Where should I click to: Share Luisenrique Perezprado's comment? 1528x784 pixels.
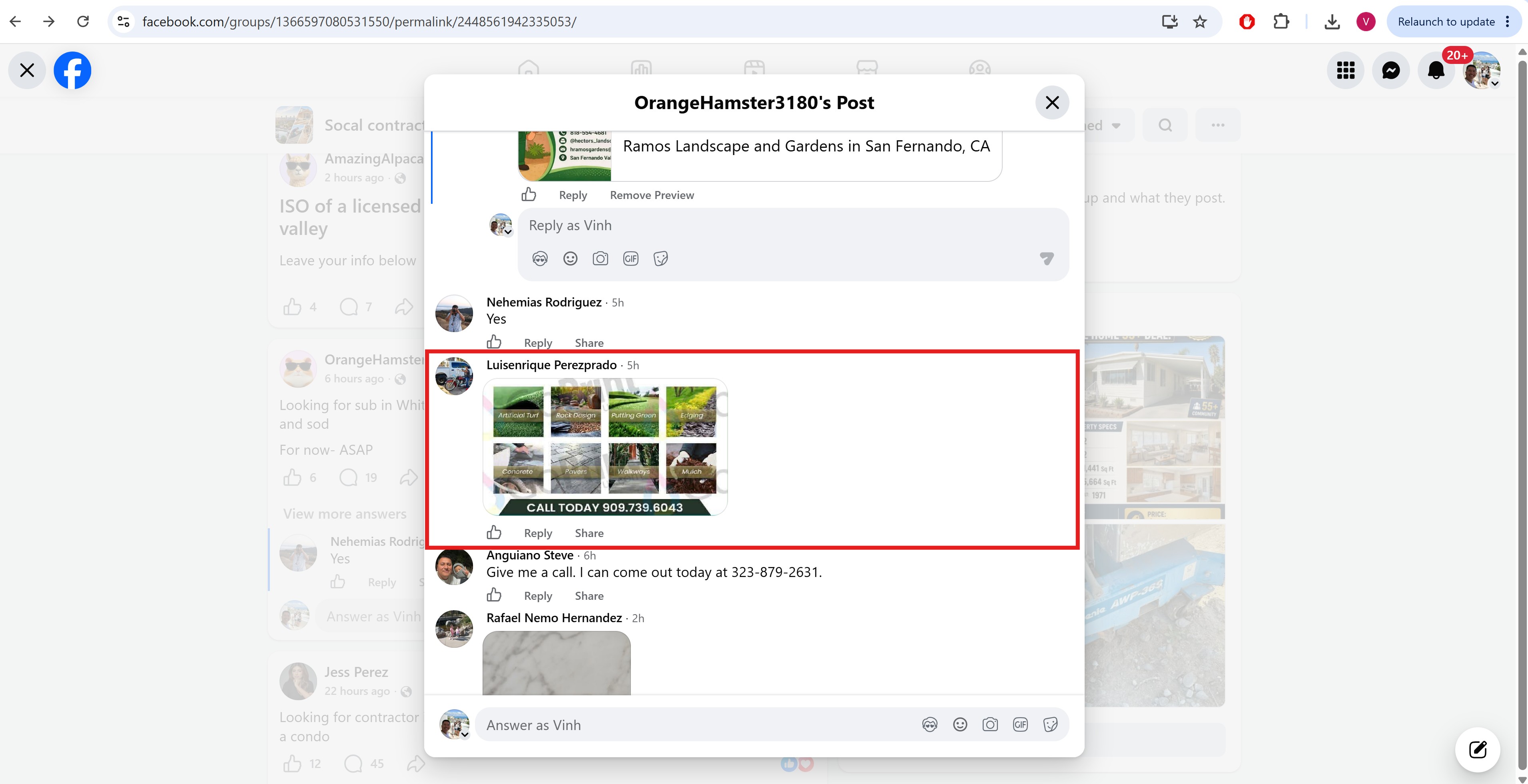click(x=589, y=533)
